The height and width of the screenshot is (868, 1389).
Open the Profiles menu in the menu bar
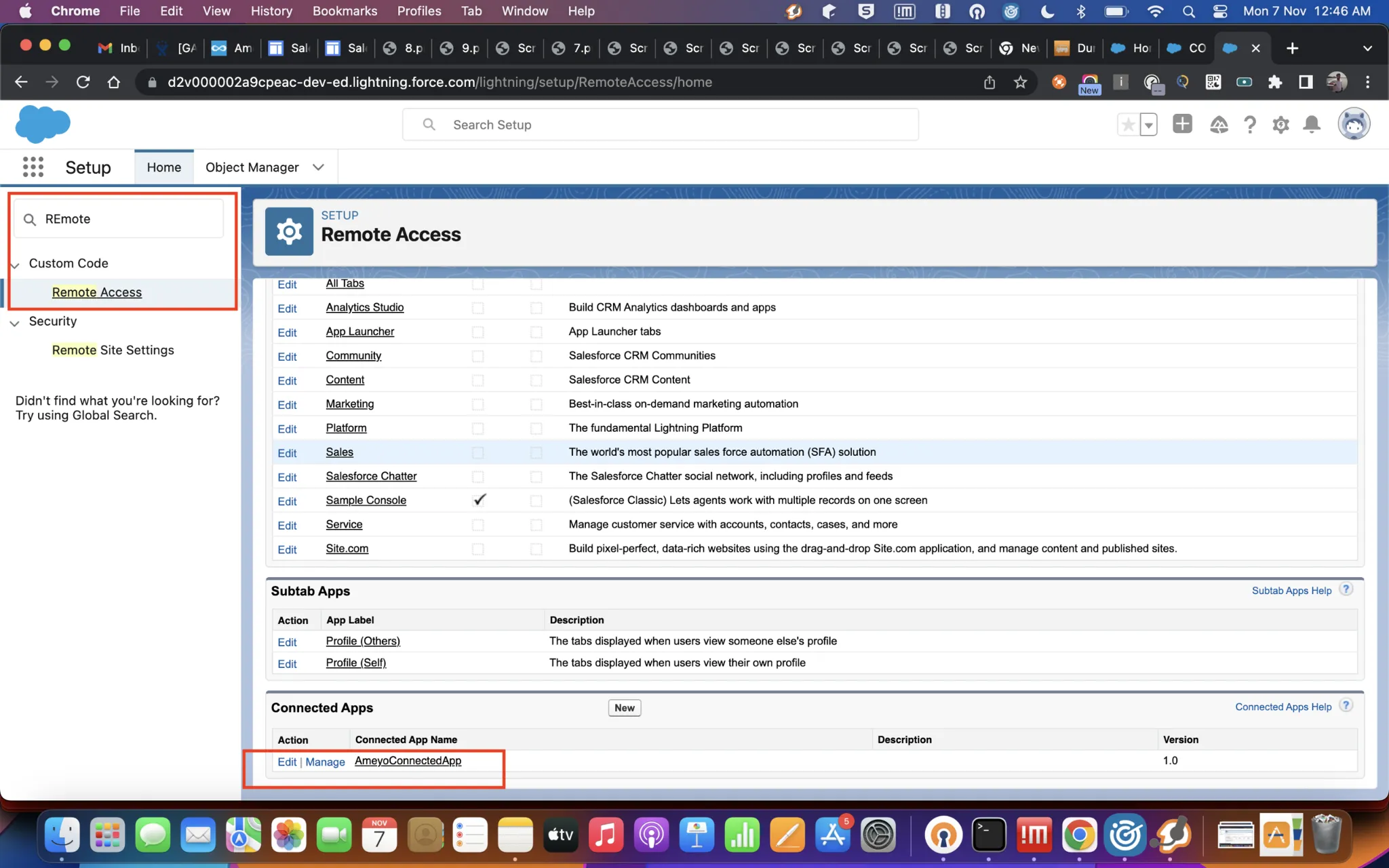point(419,11)
